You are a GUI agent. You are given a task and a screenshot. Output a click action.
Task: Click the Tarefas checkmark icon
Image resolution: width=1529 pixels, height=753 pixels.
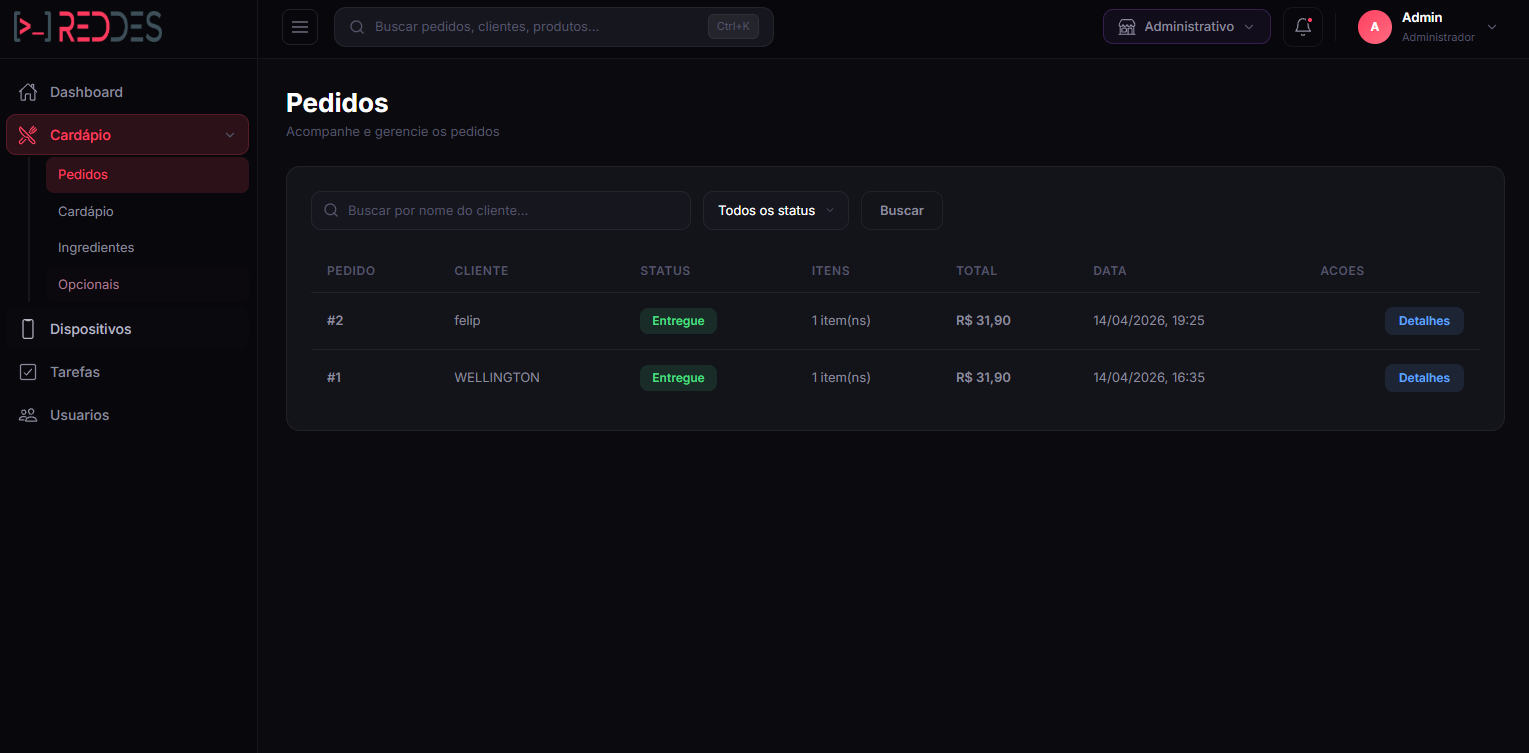pyautogui.click(x=28, y=372)
